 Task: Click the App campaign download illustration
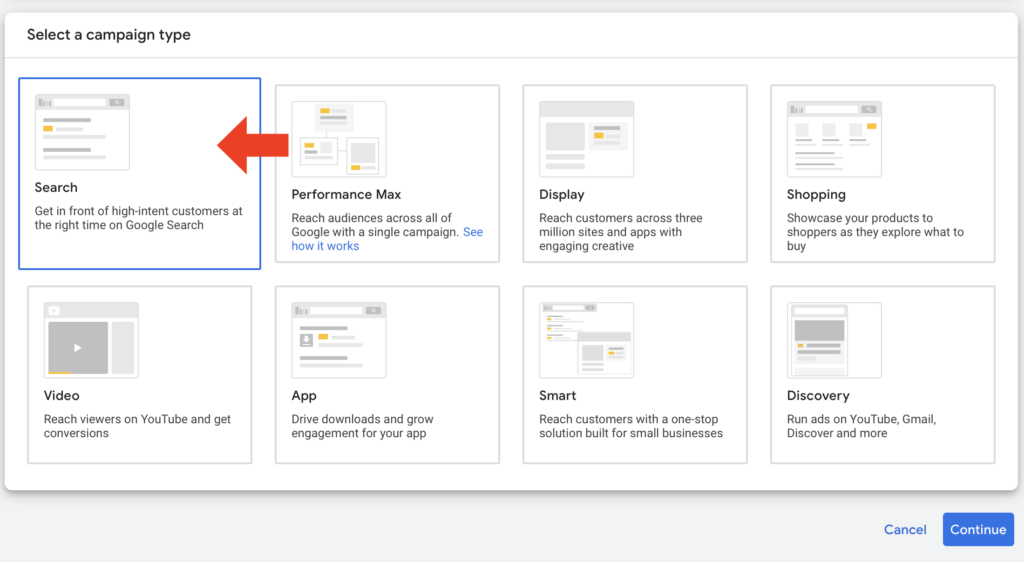[x=308, y=341]
